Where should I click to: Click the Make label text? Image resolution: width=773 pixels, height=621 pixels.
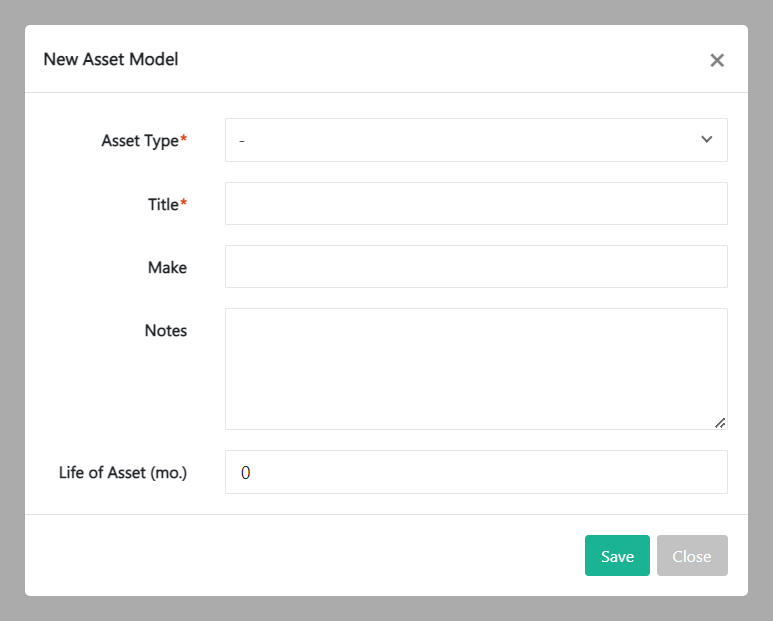pyautogui.click(x=167, y=267)
